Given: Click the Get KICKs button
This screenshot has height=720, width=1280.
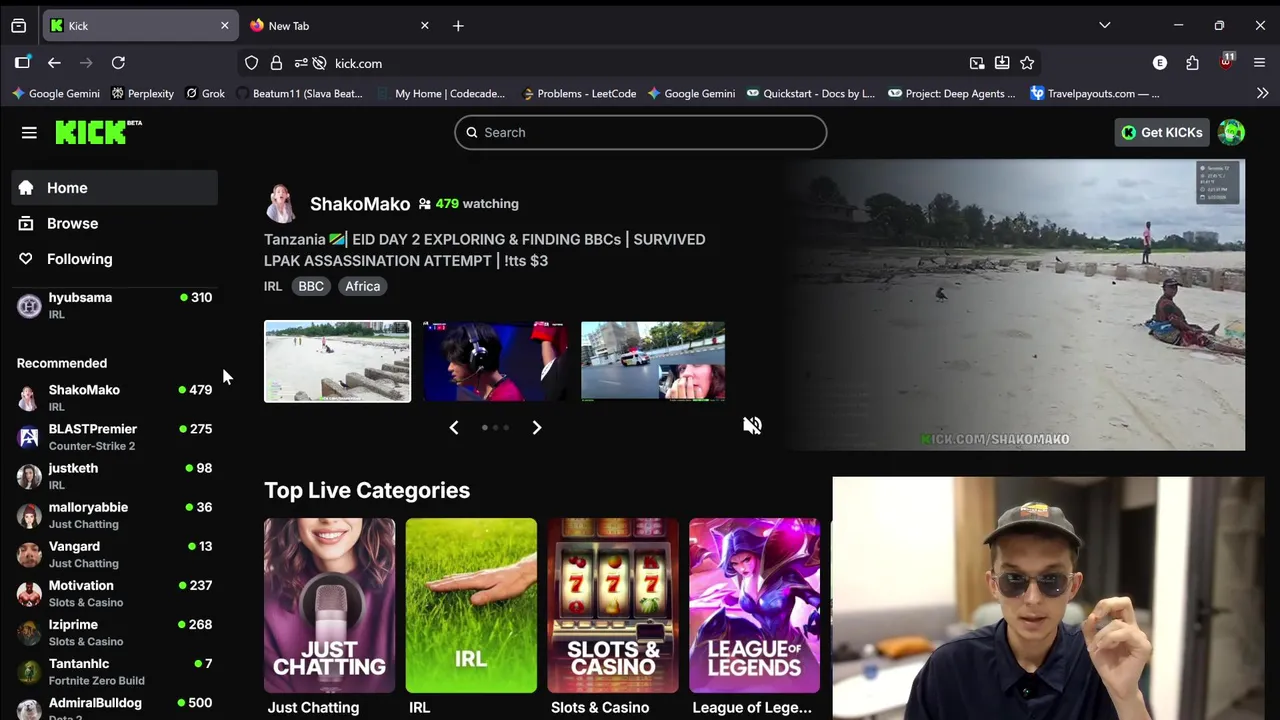Looking at the screenshot, I should [x=1162, y=132].
